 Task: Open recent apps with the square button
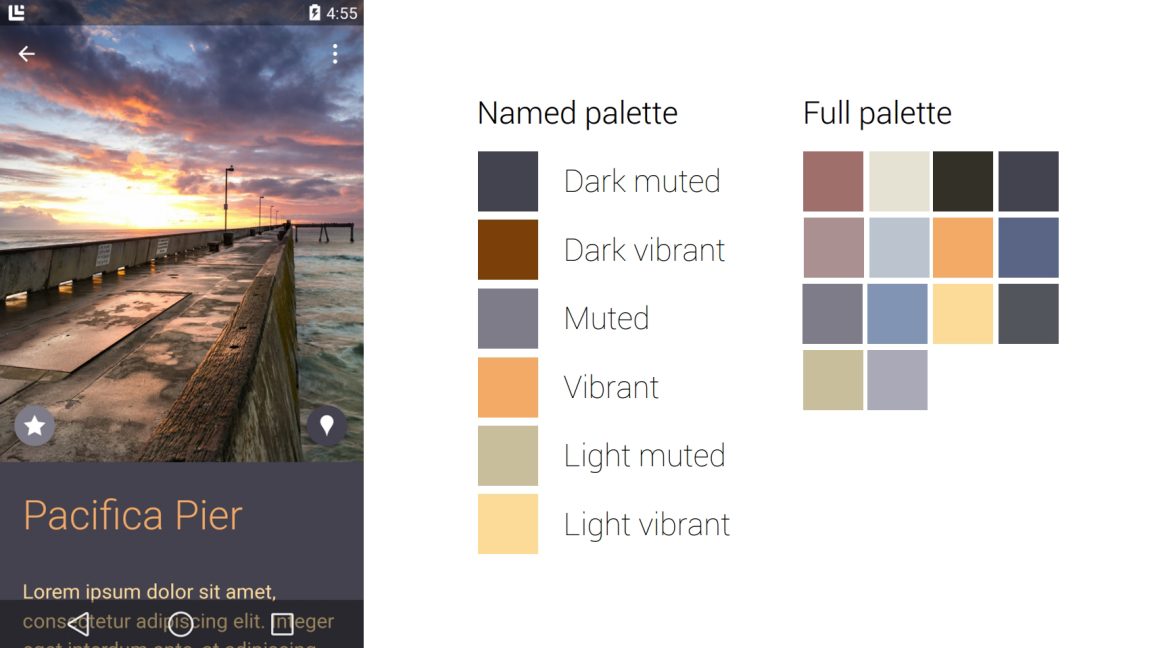[x=282, y=622]
